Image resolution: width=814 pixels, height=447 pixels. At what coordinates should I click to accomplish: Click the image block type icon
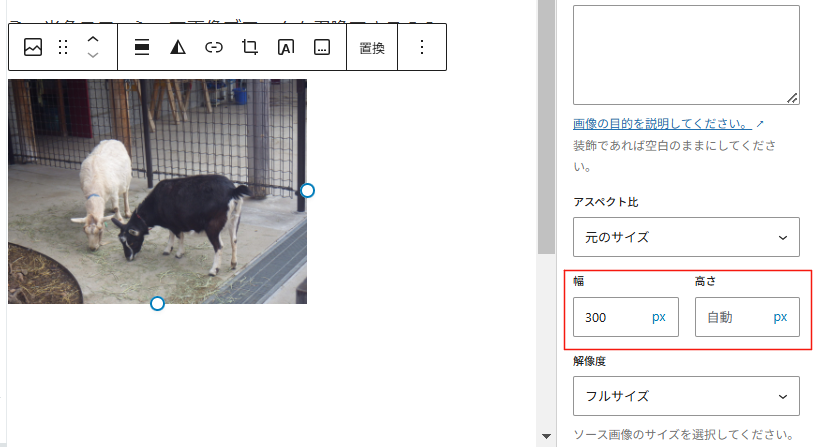click(x=33, y=47)
